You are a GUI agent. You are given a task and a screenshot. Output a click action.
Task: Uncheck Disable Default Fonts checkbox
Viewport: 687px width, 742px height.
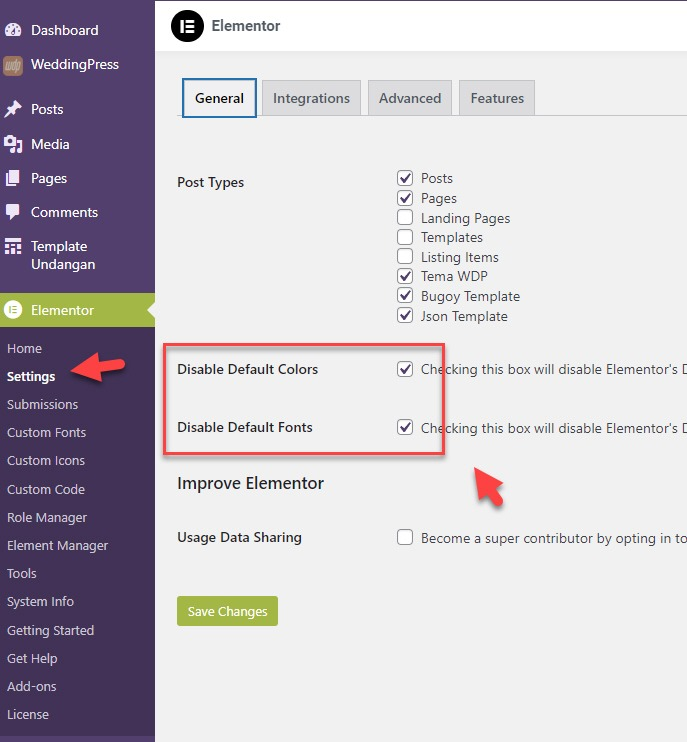(405, 427)
